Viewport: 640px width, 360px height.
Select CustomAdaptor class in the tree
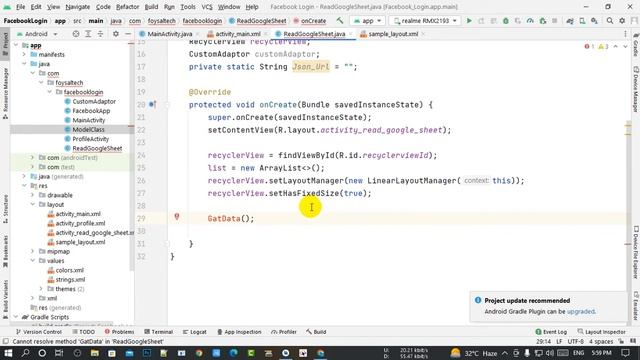pos(94,101)
